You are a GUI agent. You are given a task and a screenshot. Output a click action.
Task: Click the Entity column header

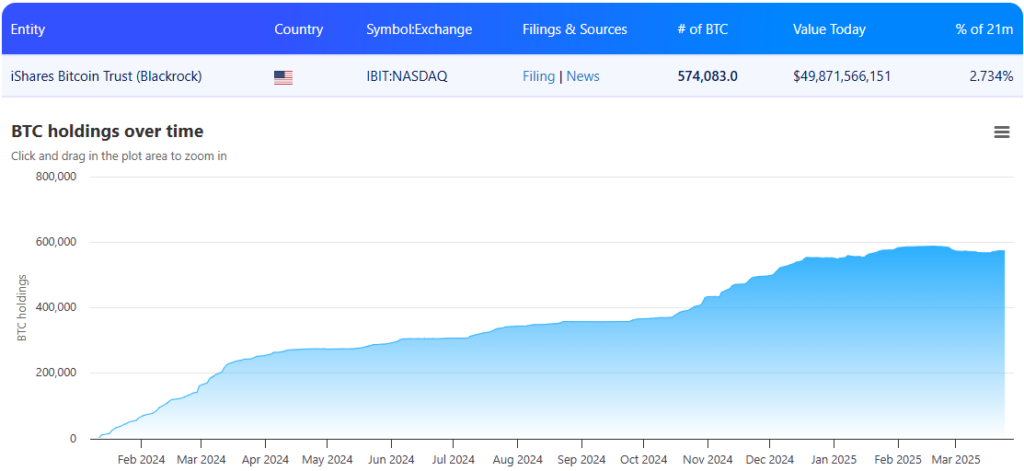pyautogui.click(x=28, y=29)
